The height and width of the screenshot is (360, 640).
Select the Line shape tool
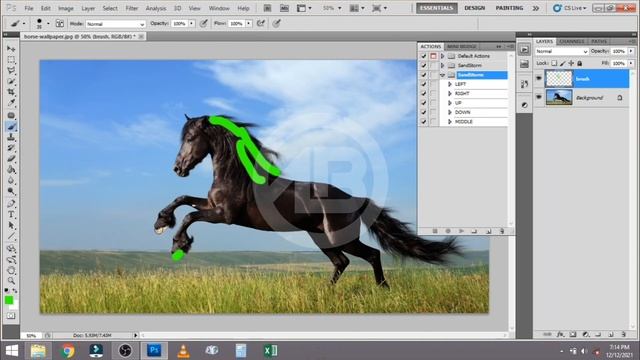(11, 236)
